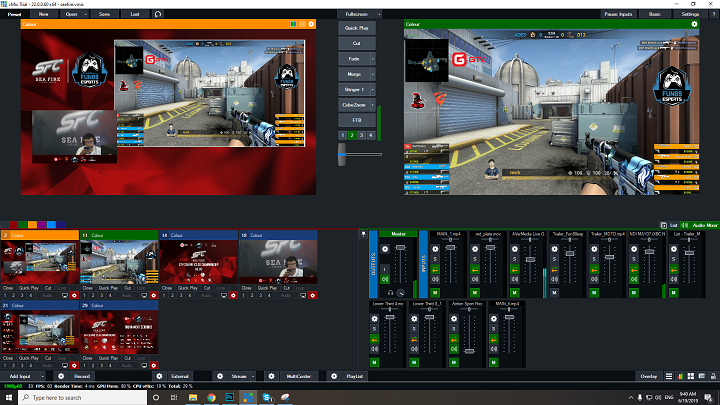Open red_plate.mov audio gear settings
Viewport: 720px width, 405px height.
(x=475, y=249)
